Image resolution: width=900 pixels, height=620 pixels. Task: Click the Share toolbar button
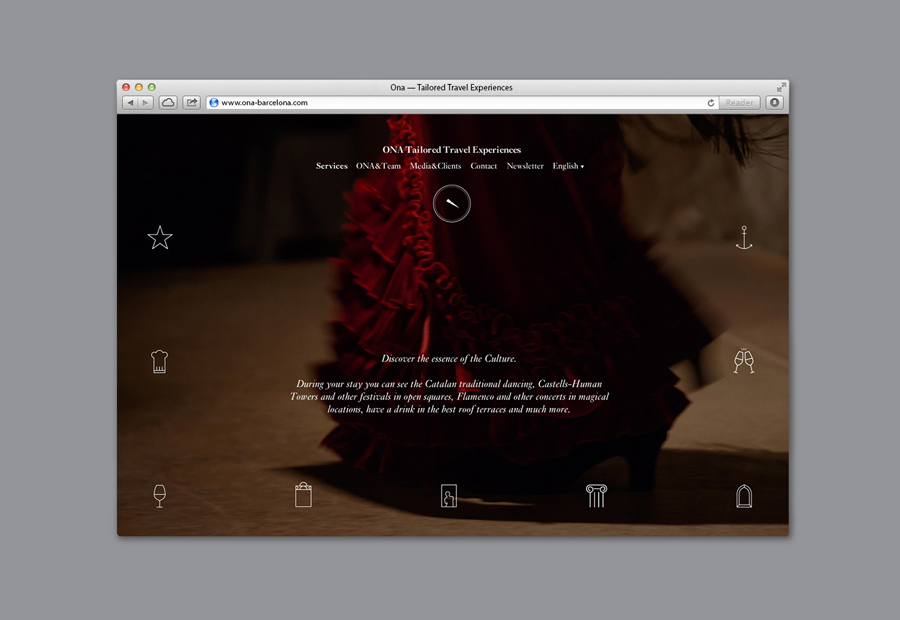pyautogui.click(x=192, y=103)
